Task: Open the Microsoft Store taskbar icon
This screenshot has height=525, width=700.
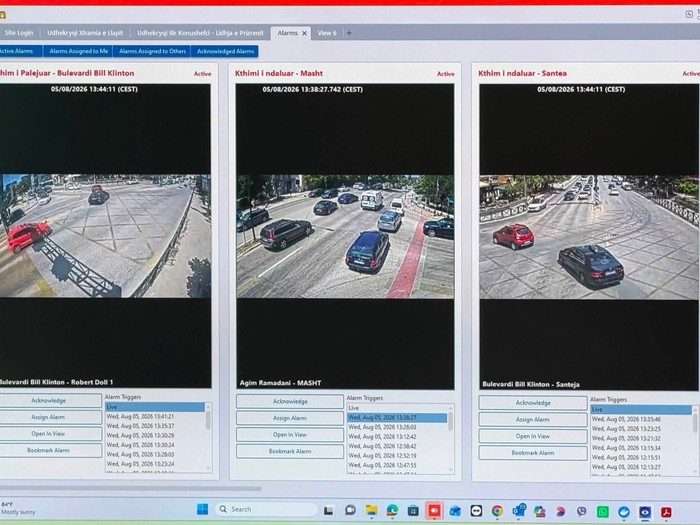Action: pyautogui.click(x=413, y=510)
